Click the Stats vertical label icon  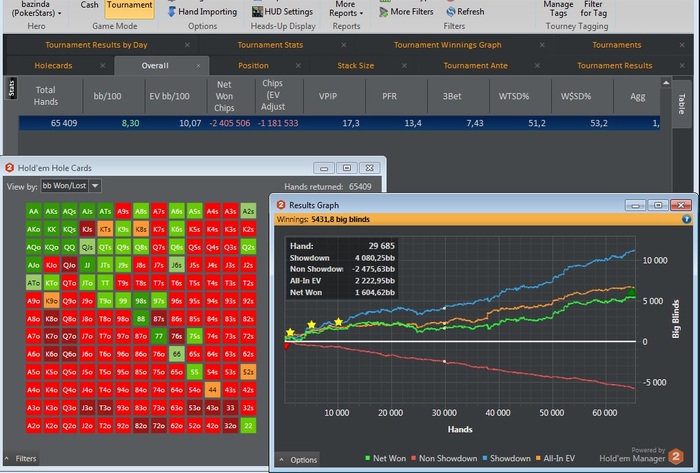pyautogui.click(x=12, y=88)
